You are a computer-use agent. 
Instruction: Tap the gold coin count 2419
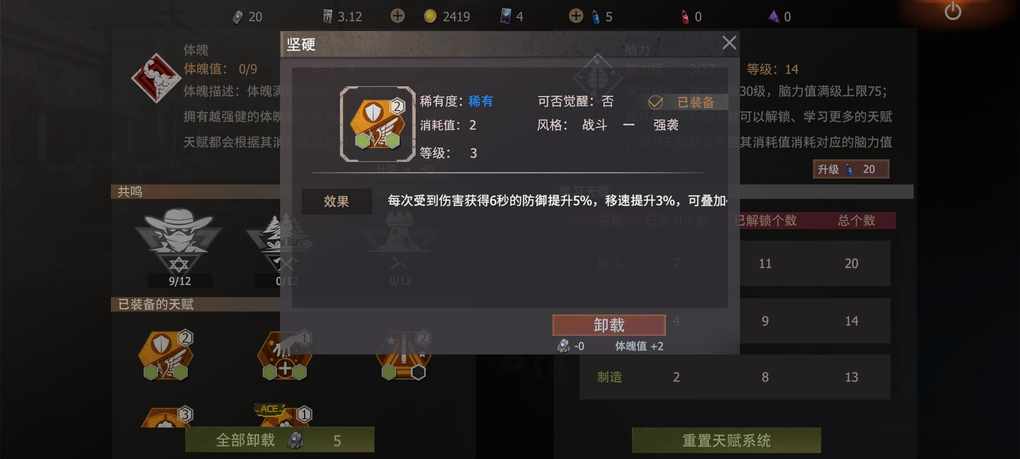tap(456, 17)
